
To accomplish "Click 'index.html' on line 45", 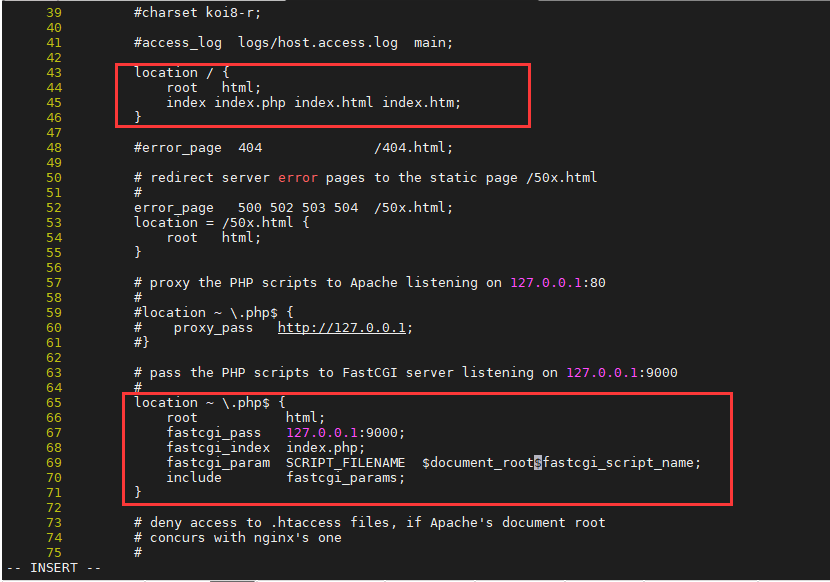I will (x=333, y=103).
